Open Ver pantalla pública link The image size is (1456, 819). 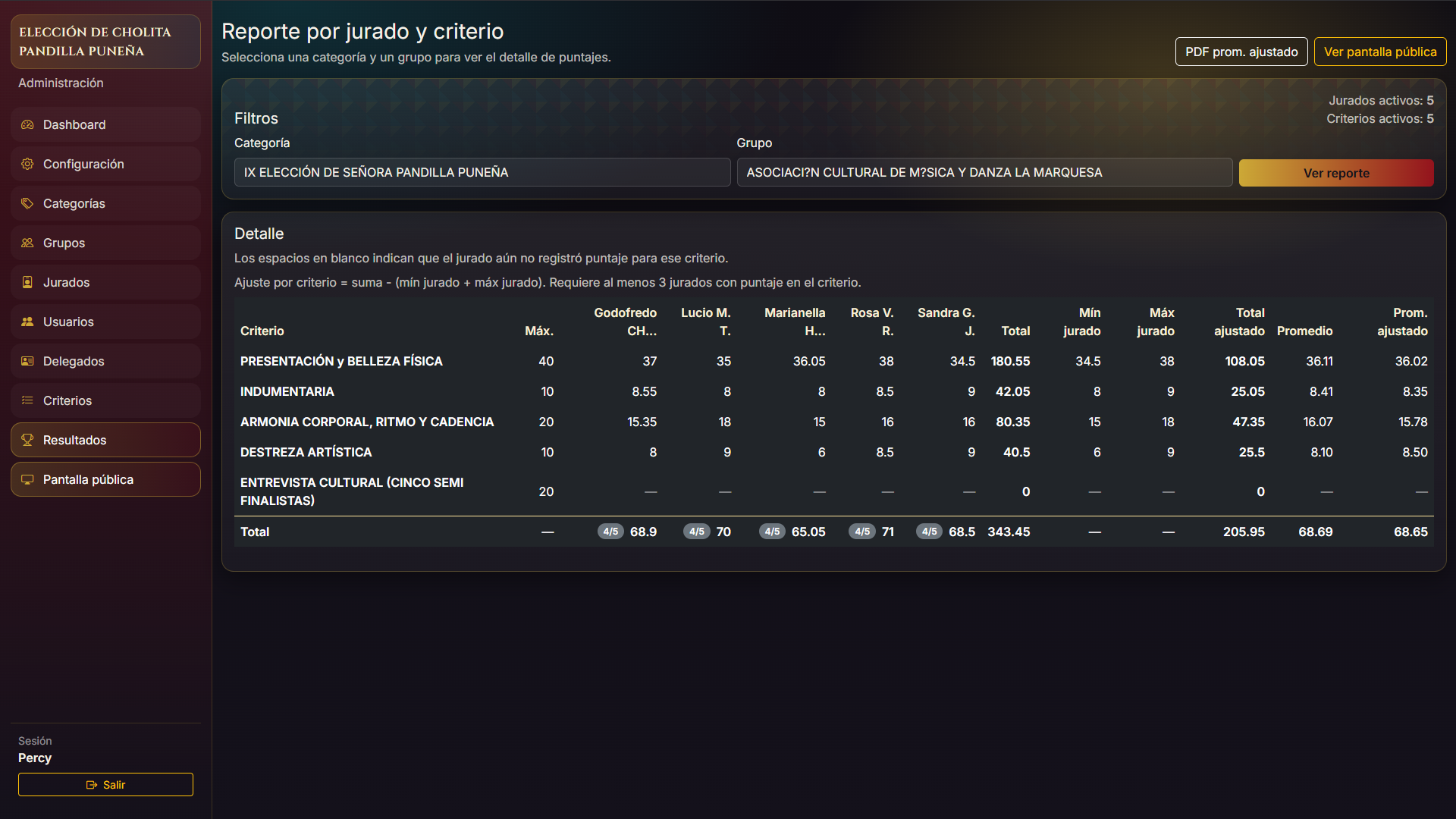1379,52
